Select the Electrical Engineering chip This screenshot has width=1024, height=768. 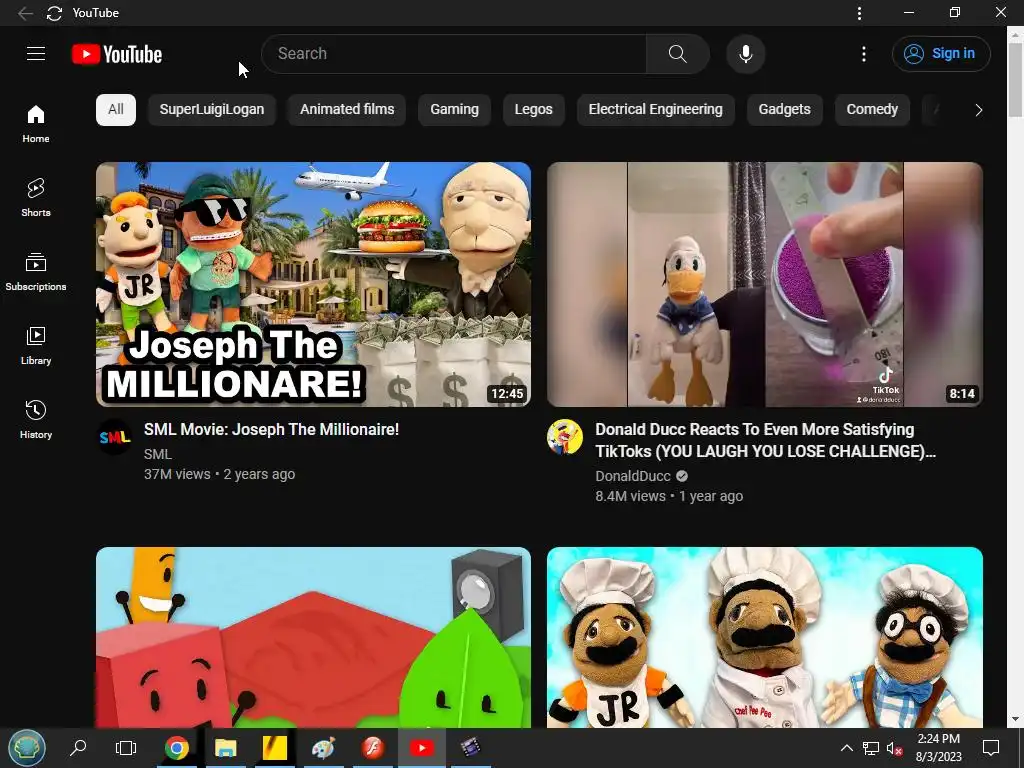tap(656, 110)
